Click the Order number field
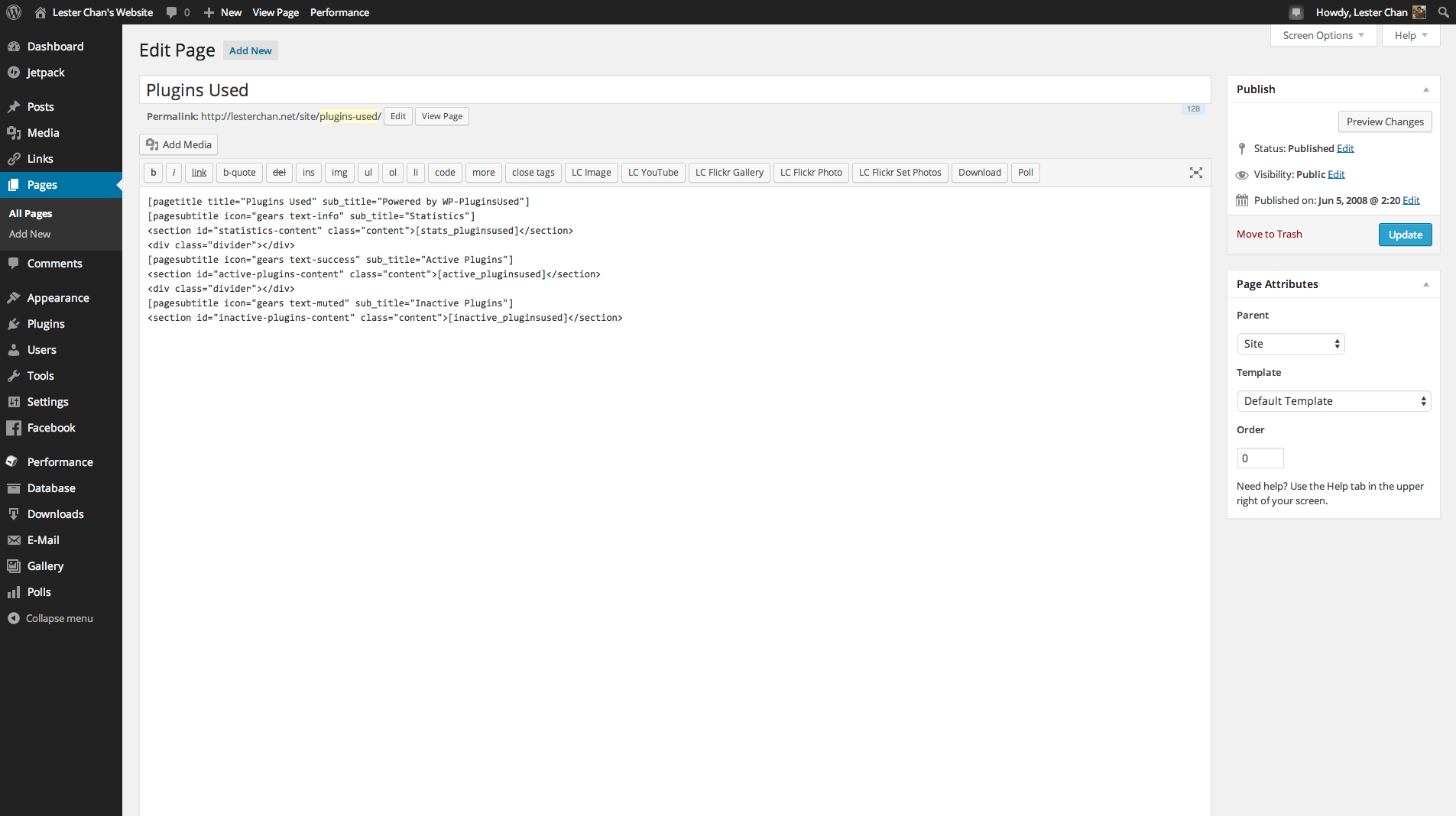Viewport: 1456px width, 816px height. pos(1260,458)
